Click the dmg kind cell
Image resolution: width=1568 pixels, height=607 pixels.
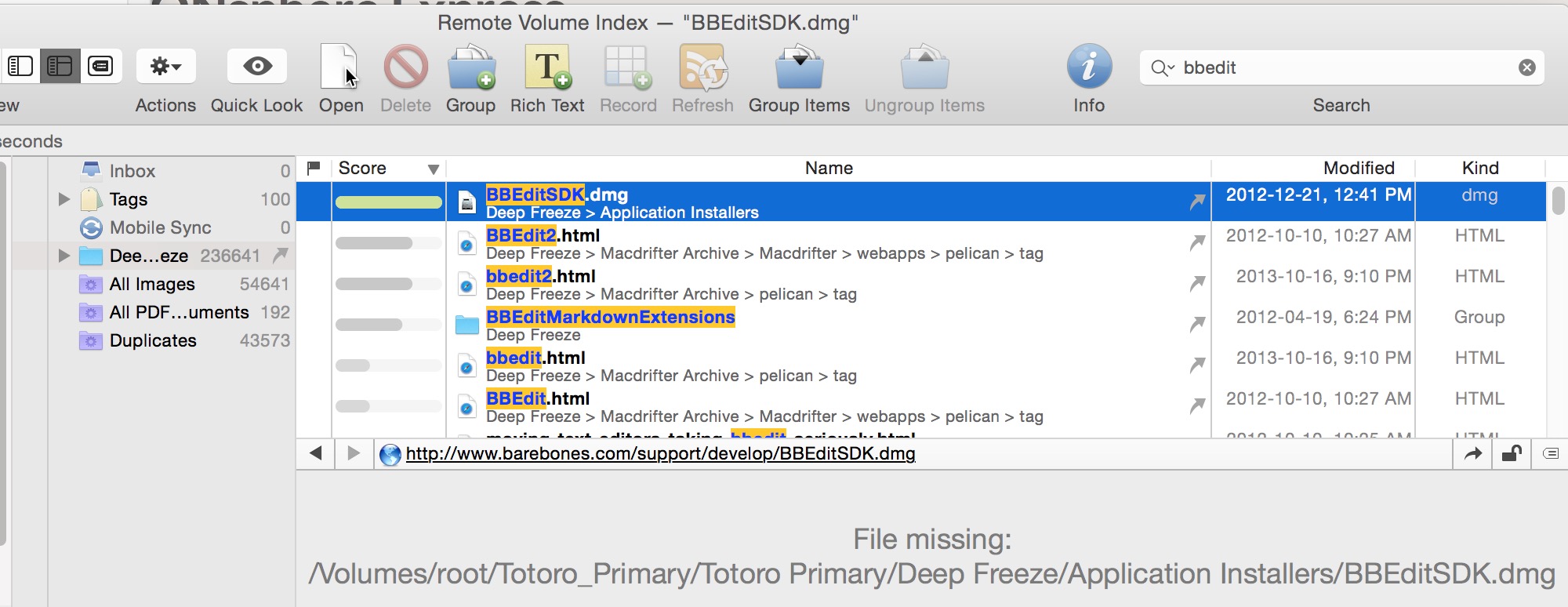1479,194
